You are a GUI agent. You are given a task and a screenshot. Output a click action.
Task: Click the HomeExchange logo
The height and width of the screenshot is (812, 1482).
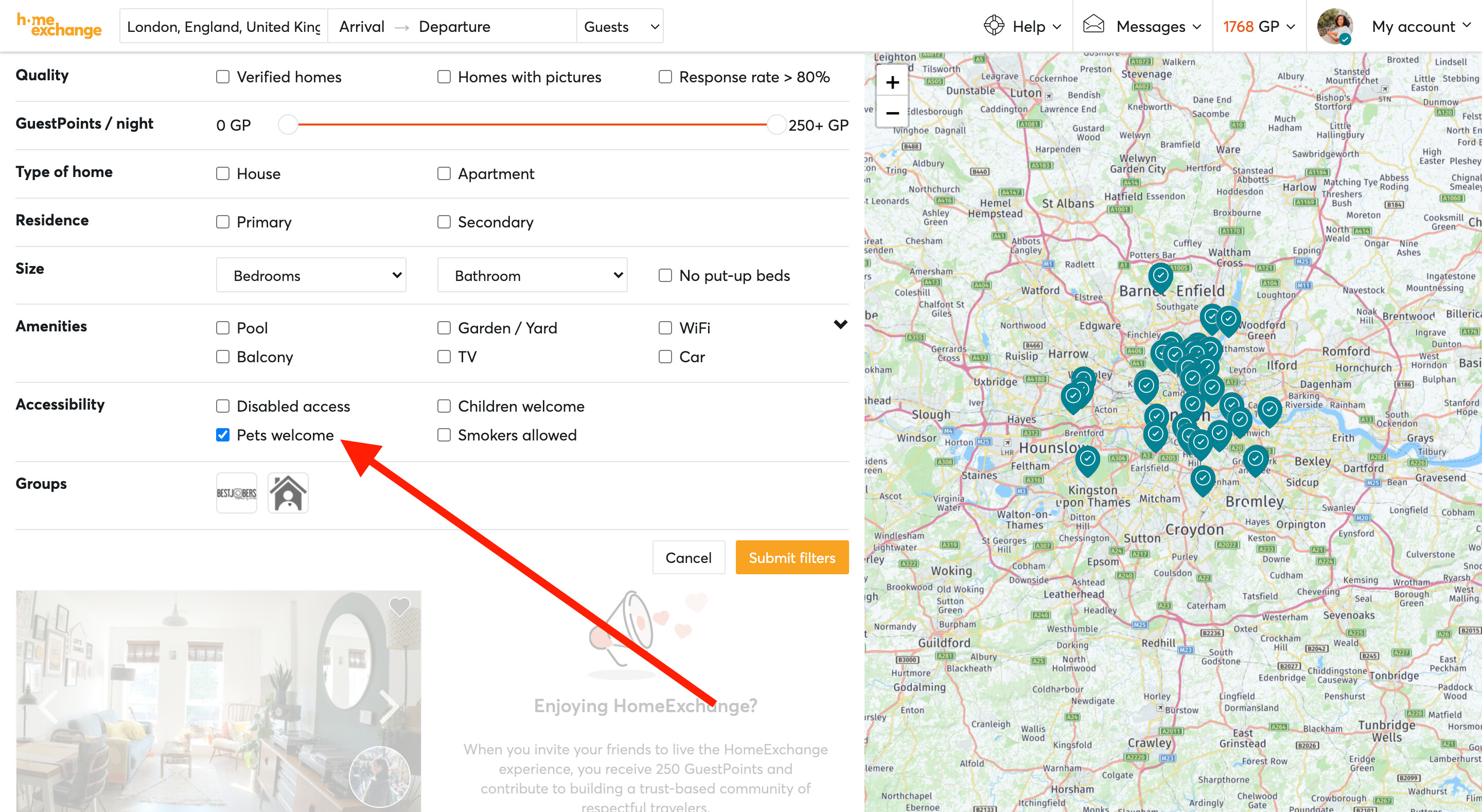coord(59,26)
